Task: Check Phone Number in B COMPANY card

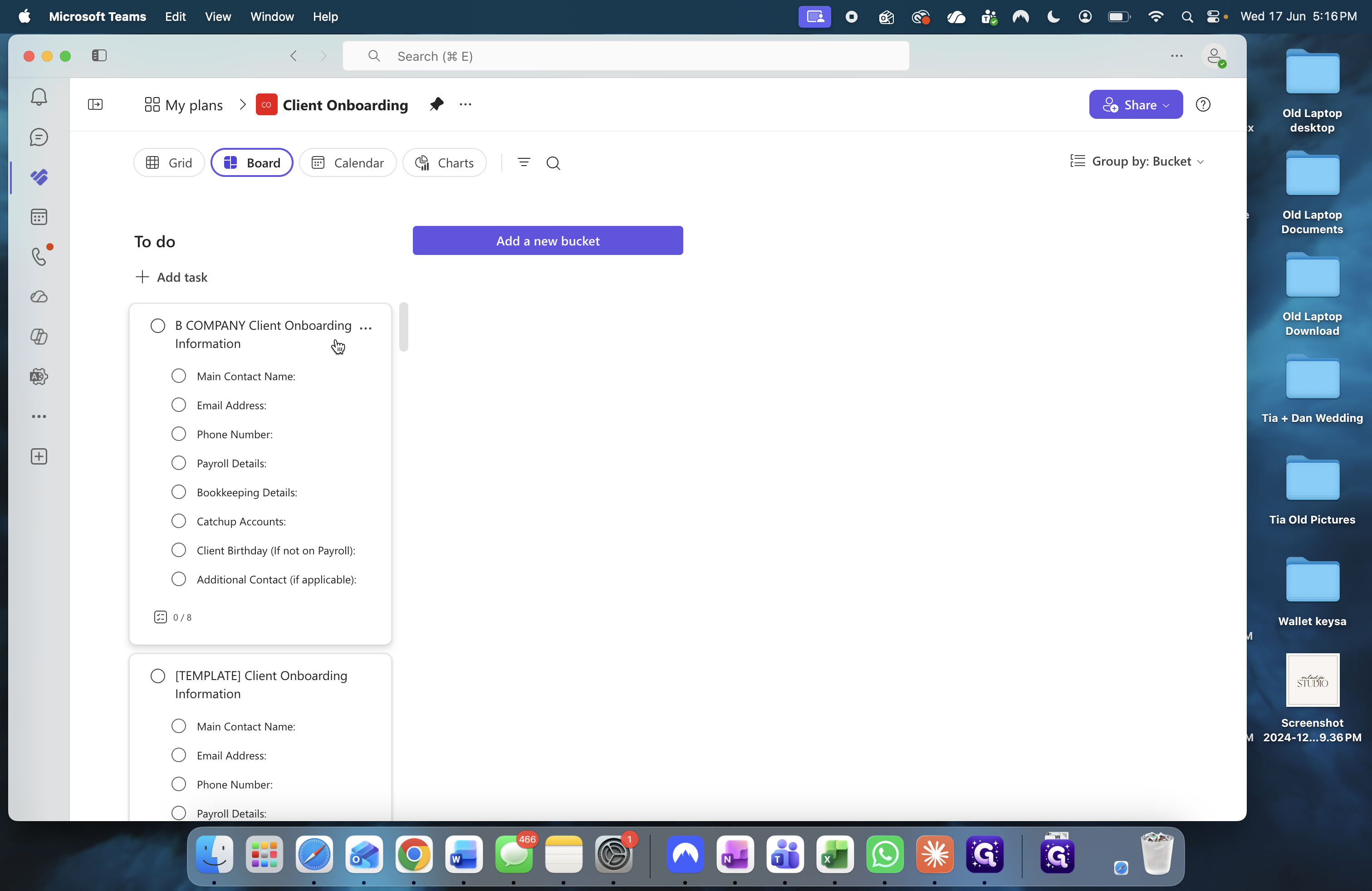Action: 179,434
